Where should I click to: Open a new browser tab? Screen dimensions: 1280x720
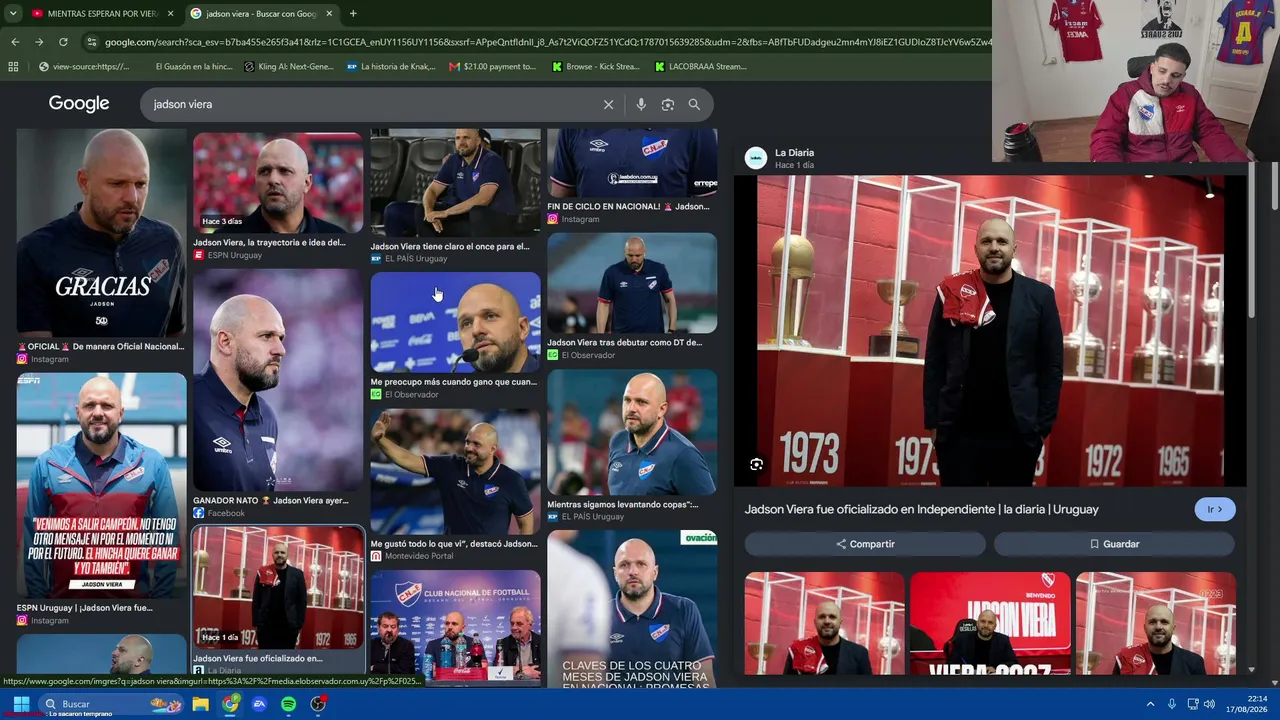pos(353,14)
